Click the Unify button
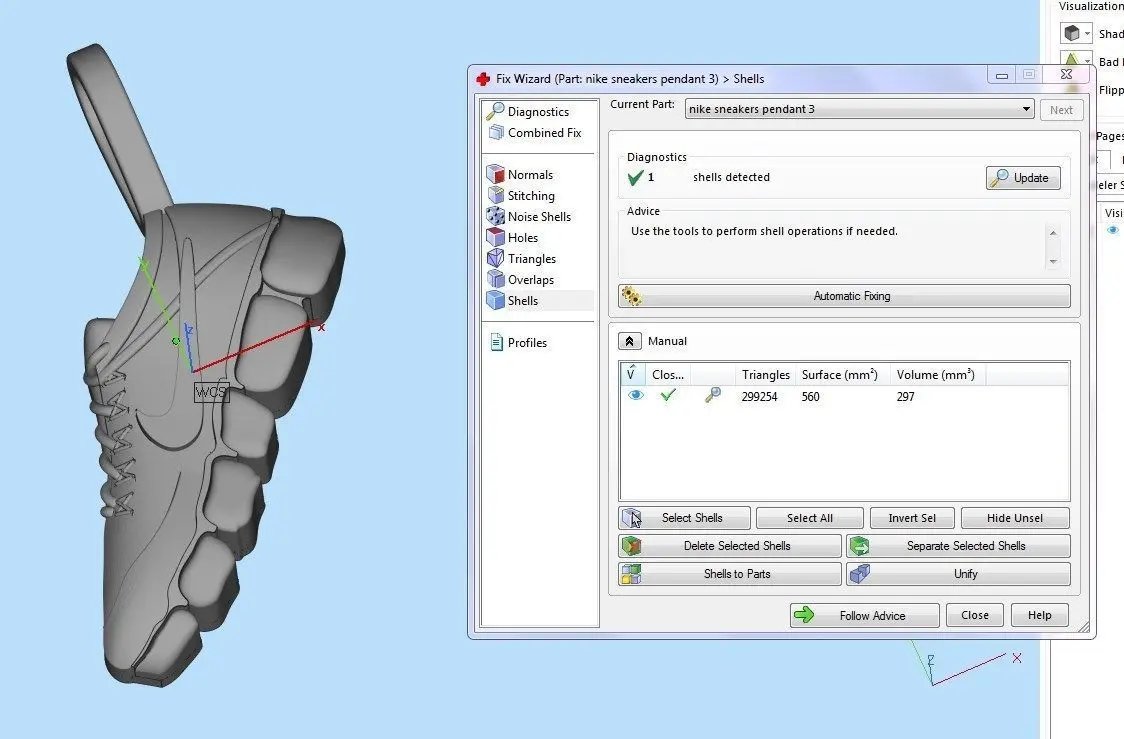Image resolution: width=1124 pixels, height=739 pixels. tap(958, 573)
